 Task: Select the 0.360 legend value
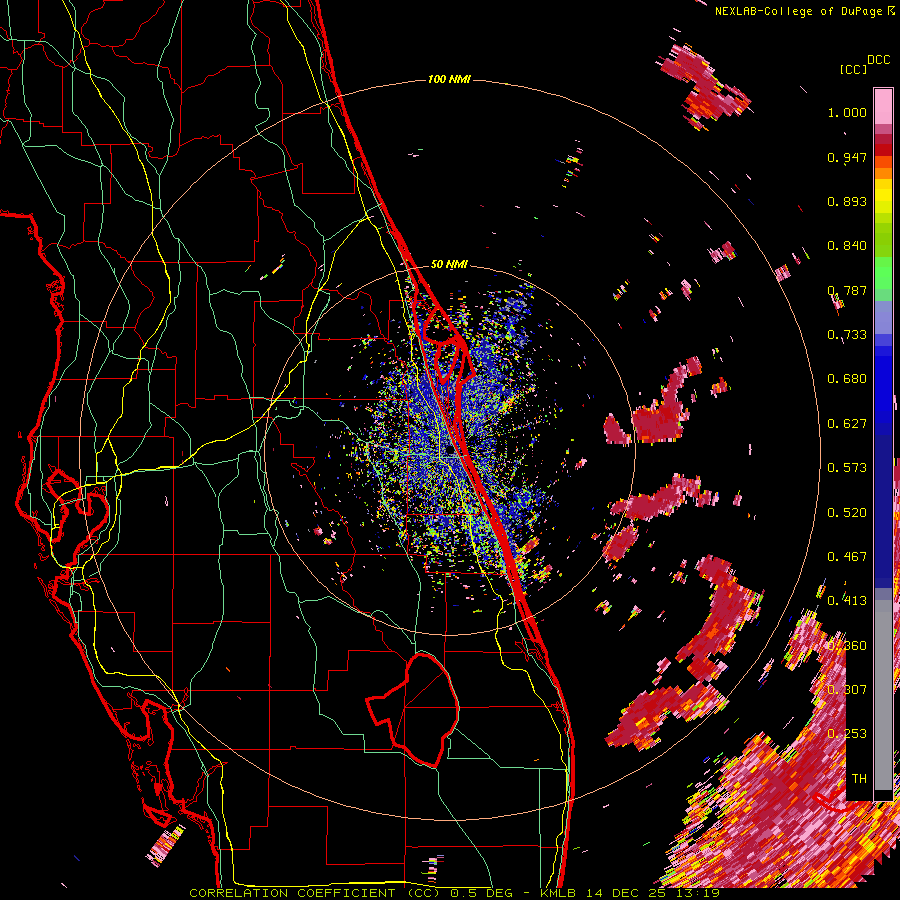(847, 646)
